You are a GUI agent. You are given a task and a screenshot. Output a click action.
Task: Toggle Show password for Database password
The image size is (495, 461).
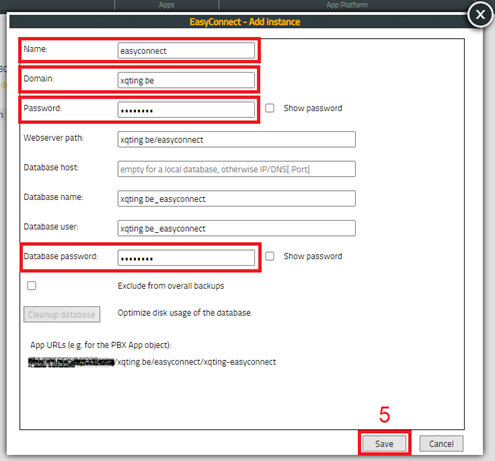(270, 256)
